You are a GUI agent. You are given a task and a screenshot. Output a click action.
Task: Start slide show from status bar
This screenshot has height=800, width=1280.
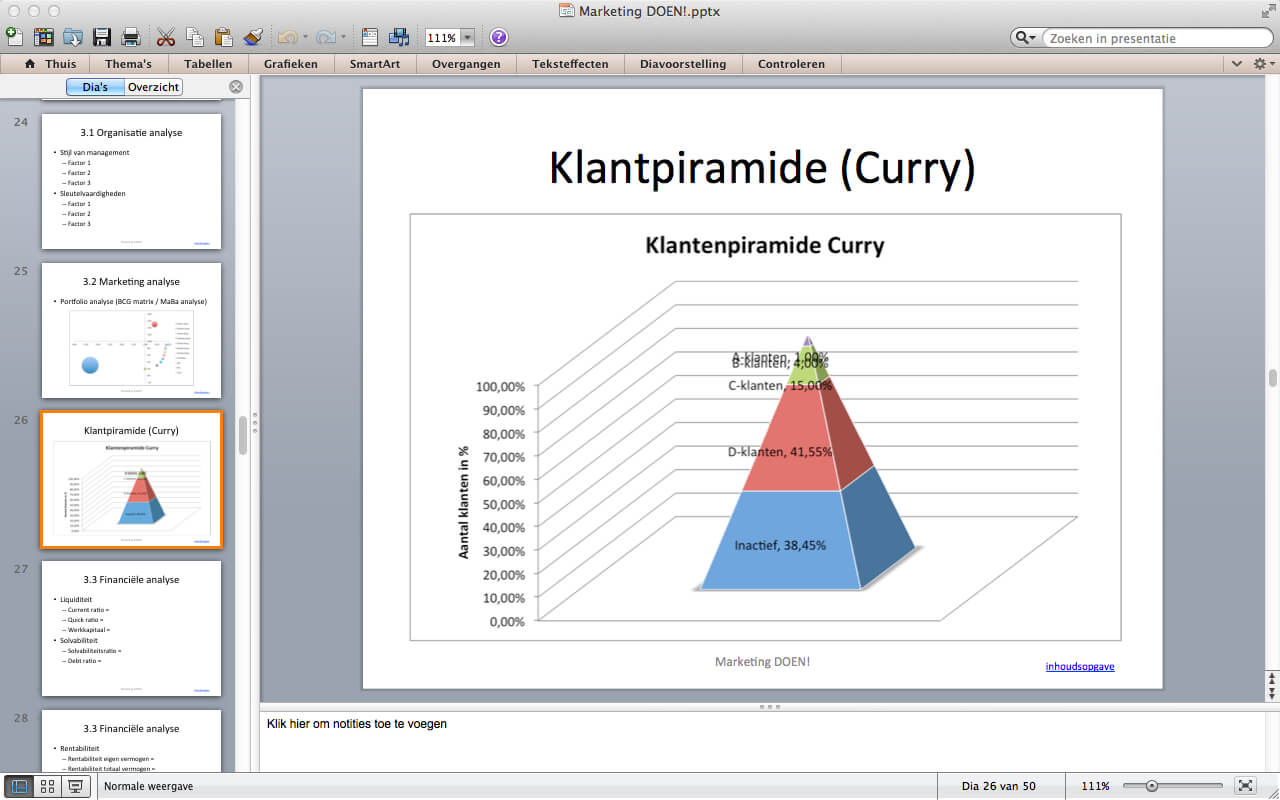coord(75,786)
